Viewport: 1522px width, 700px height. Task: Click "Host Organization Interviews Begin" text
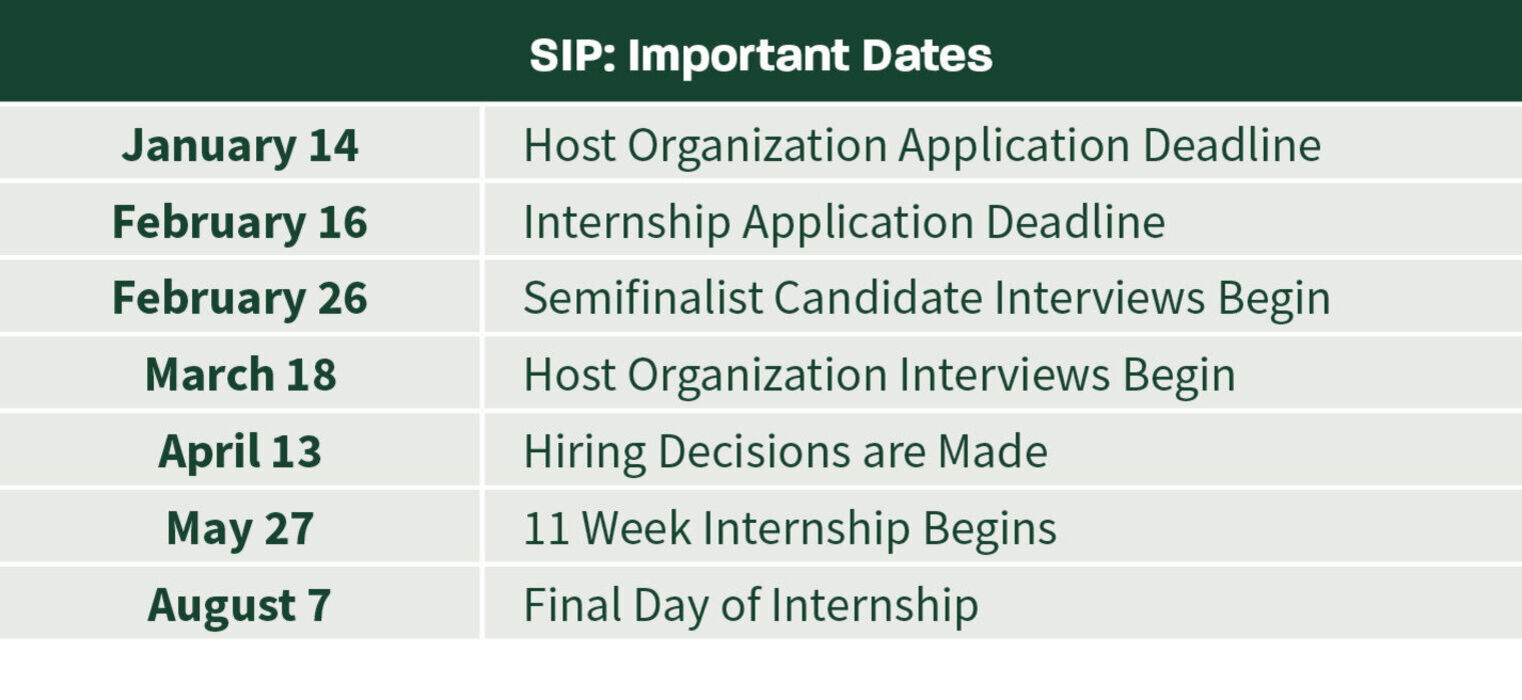pyautogui.click(x=879, y=375)
